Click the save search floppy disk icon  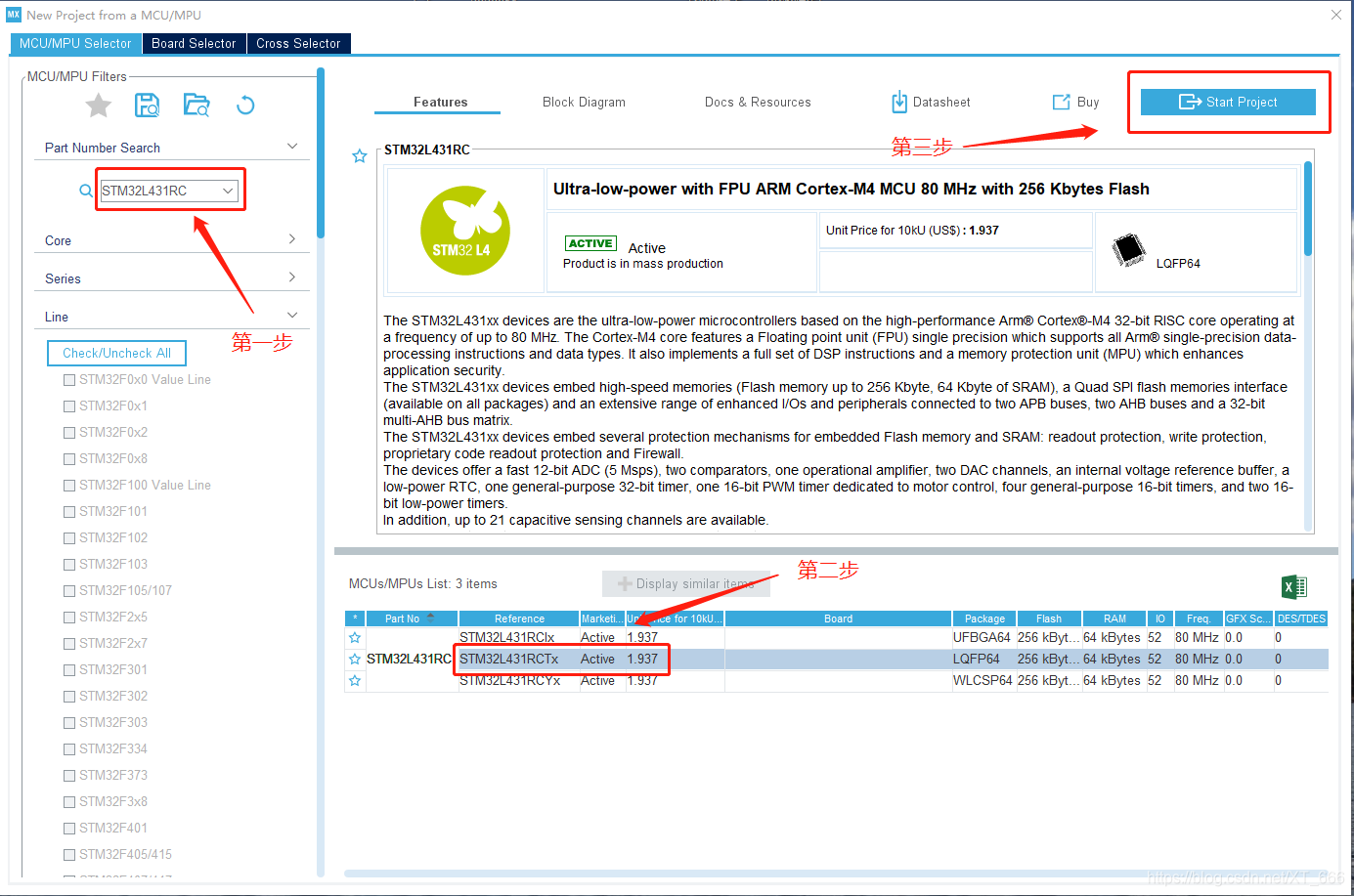pyautogui.click(x=148, y=106)
